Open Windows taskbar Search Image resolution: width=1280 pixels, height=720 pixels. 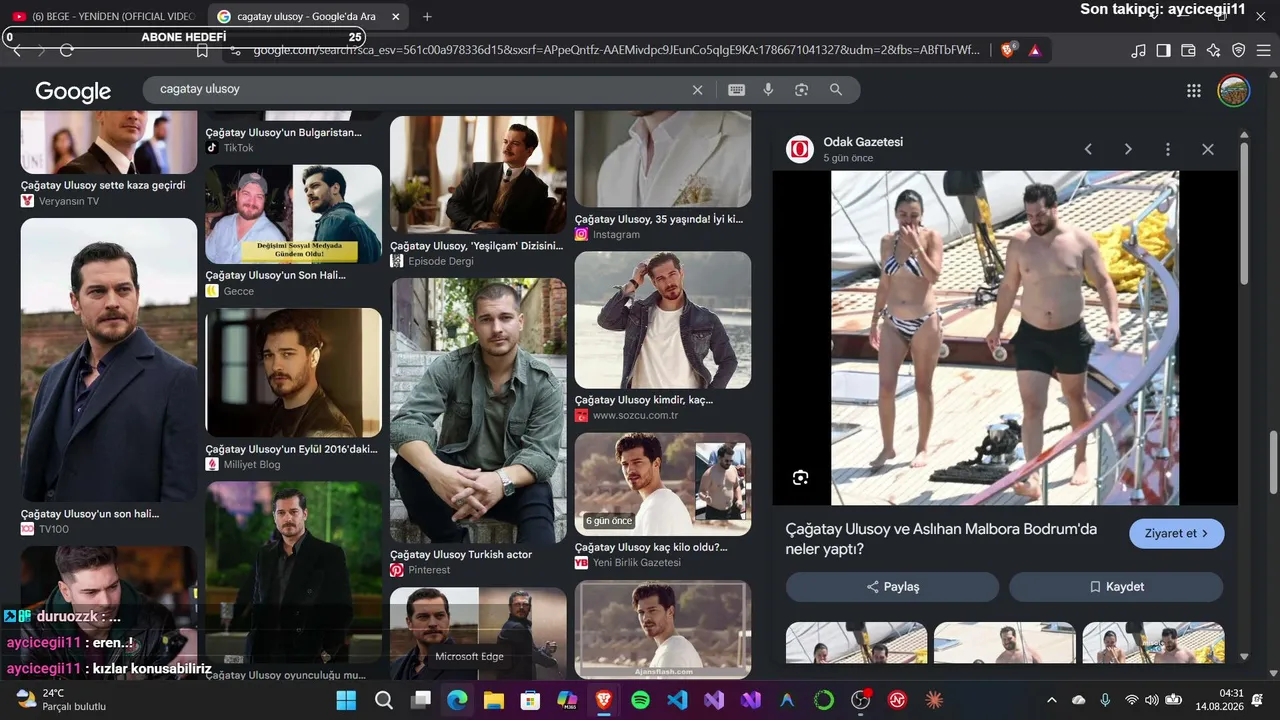click(x=383, y=700)
